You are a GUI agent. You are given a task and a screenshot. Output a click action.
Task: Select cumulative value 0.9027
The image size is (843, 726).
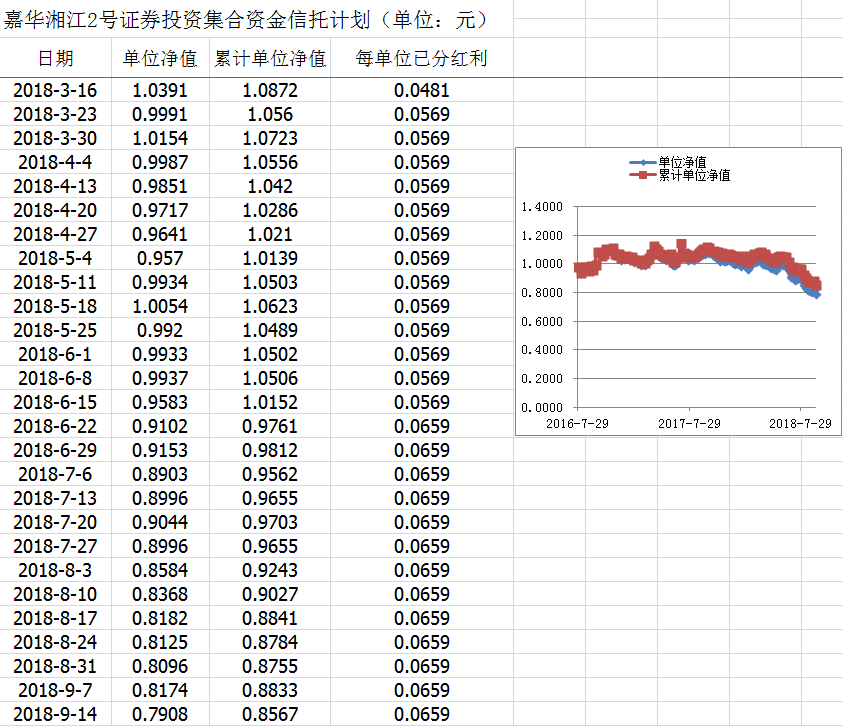270,594
